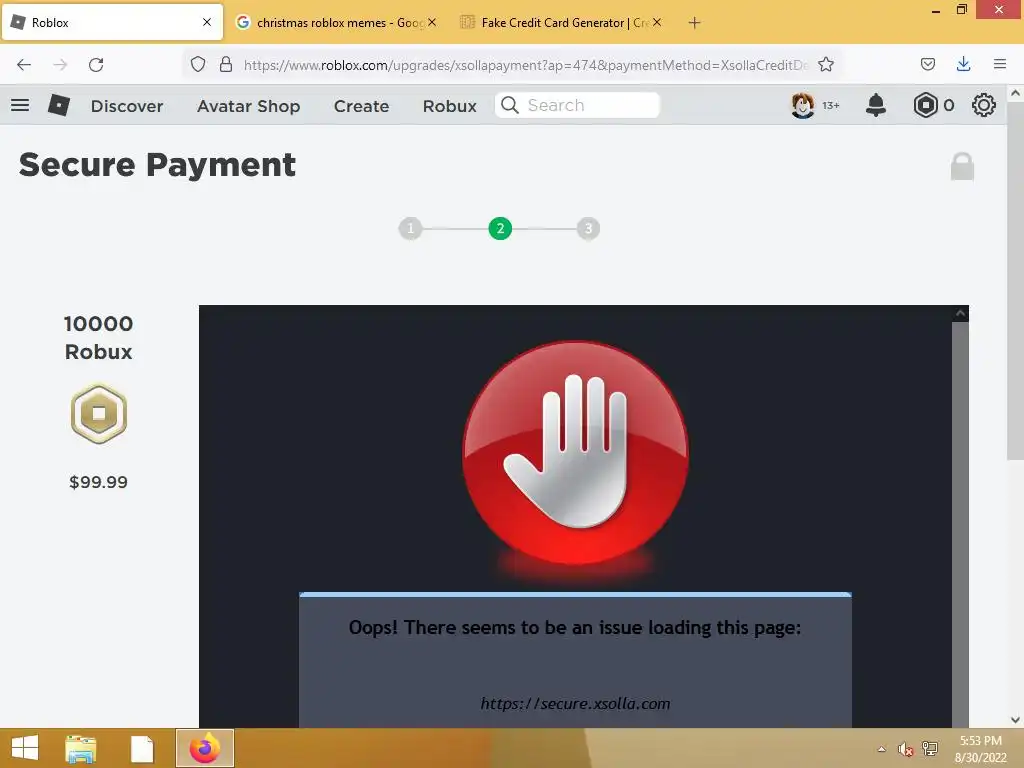Click the network tray icon
Screen dimensions: 1024x768
click(x=930, y=749)
